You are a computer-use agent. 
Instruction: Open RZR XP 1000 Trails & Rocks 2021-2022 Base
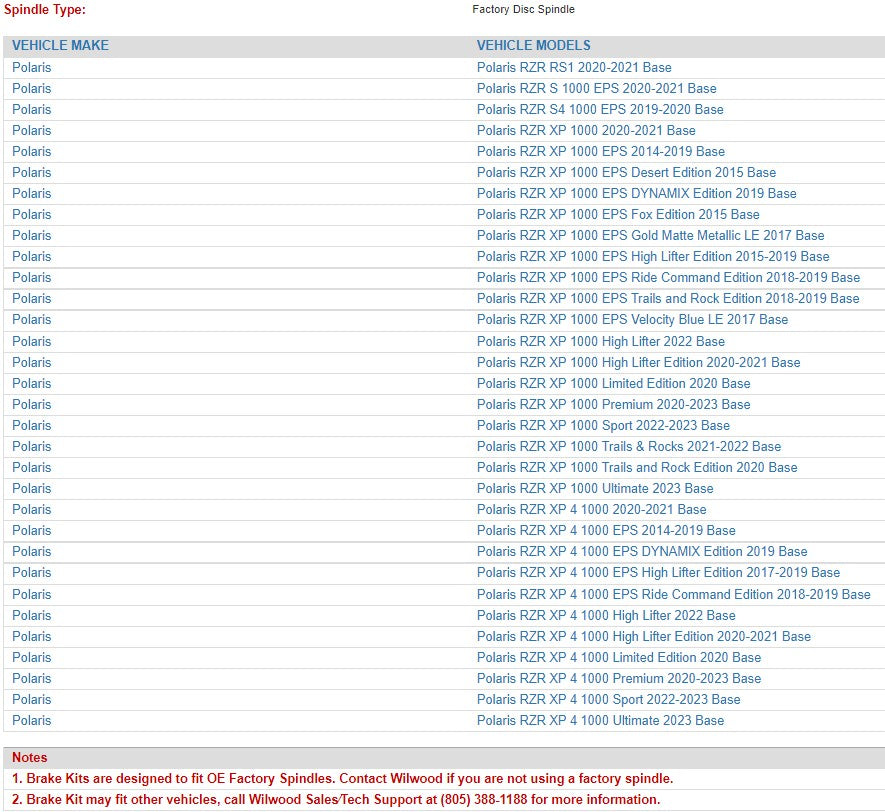point(629,446)
